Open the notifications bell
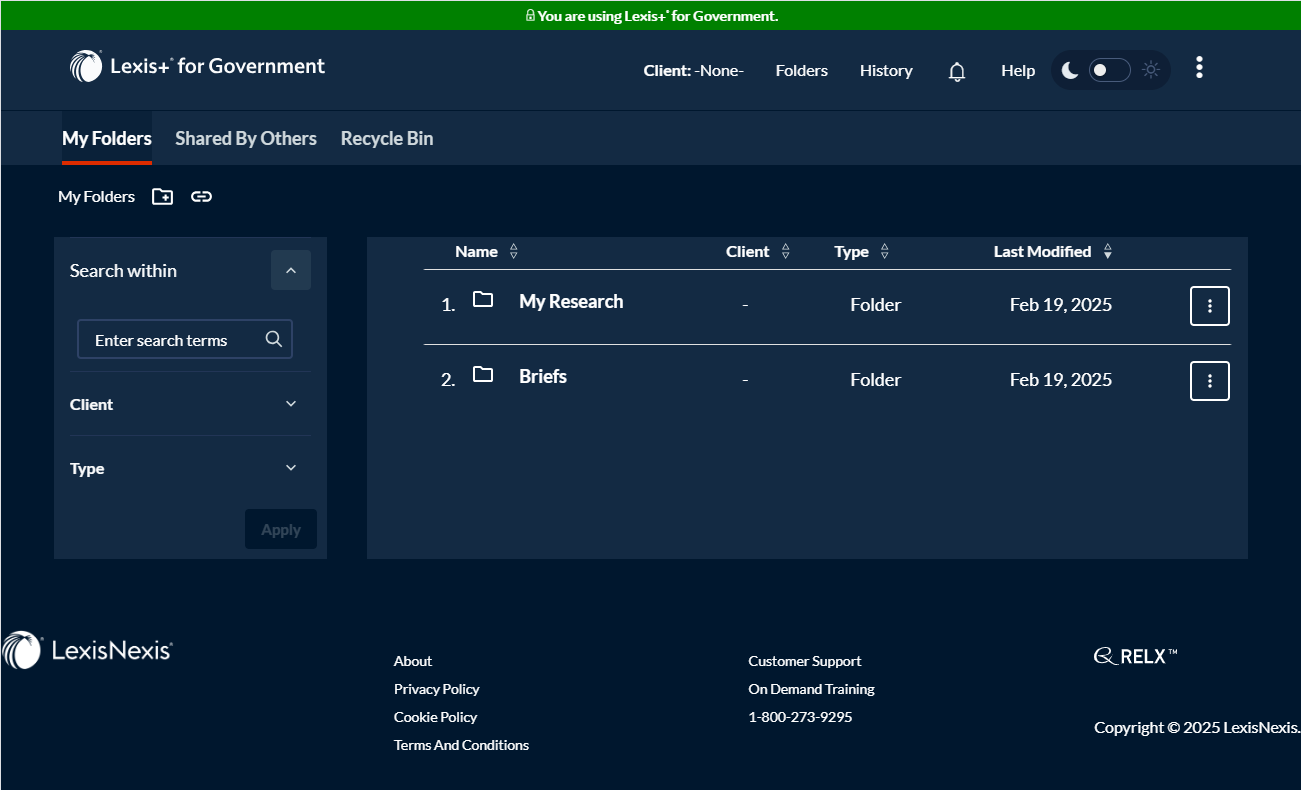1301x790 pixels. 957,72
